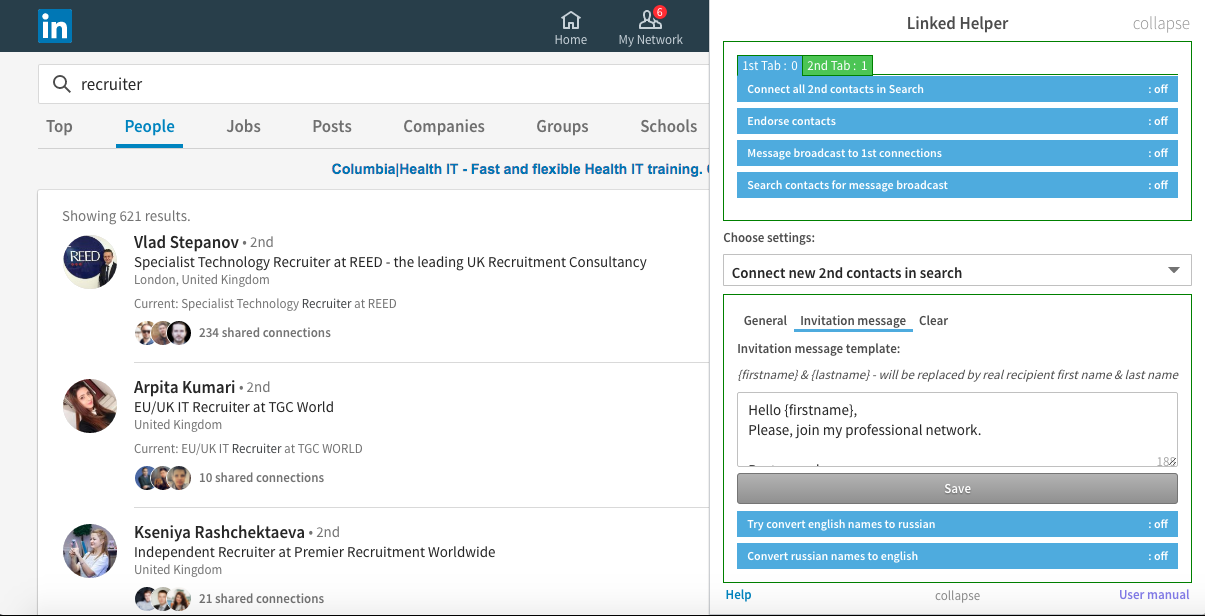Click 'Independent Recruiter at Premier Recruitment Worldwide' headline
The height and width of the screenshot is (616, 1205).
click(315, 552)
